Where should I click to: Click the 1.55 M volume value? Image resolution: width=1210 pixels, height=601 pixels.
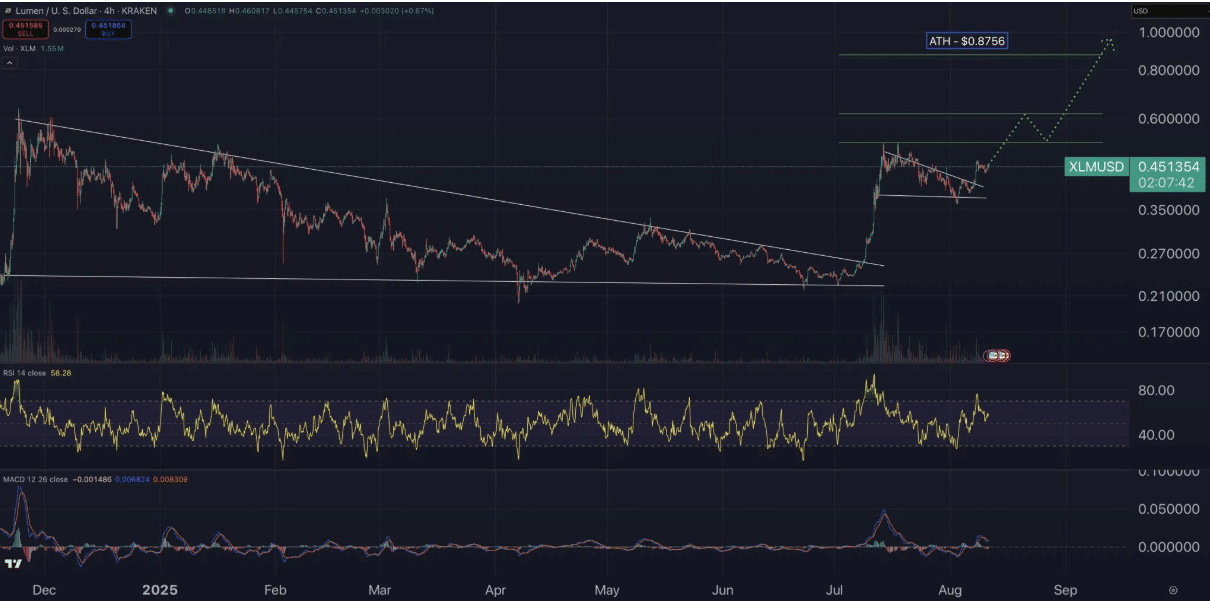coord(52,48)
